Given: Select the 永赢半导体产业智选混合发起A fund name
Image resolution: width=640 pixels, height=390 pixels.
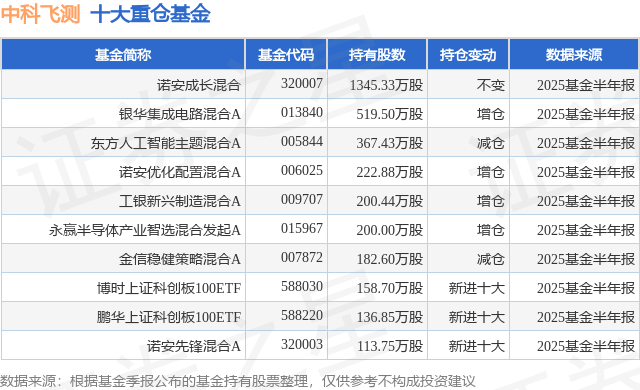Looking at the screenshot, I should coord(144,230).
